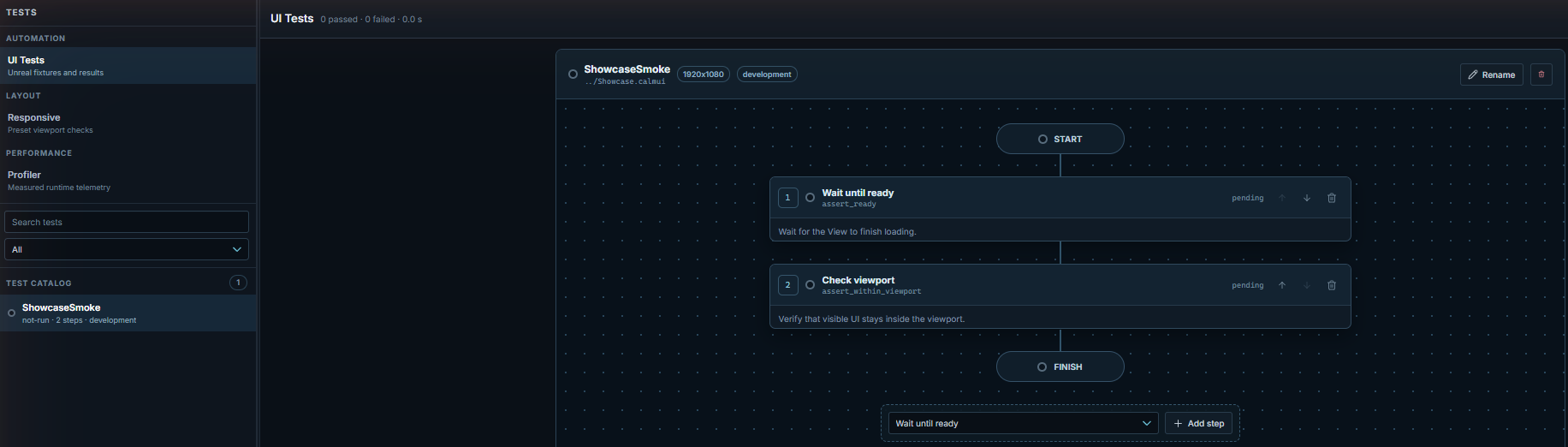The height and width of the screenshot is (447, 1568).
Task: Click Add step button
Action: coord(1198,423)
